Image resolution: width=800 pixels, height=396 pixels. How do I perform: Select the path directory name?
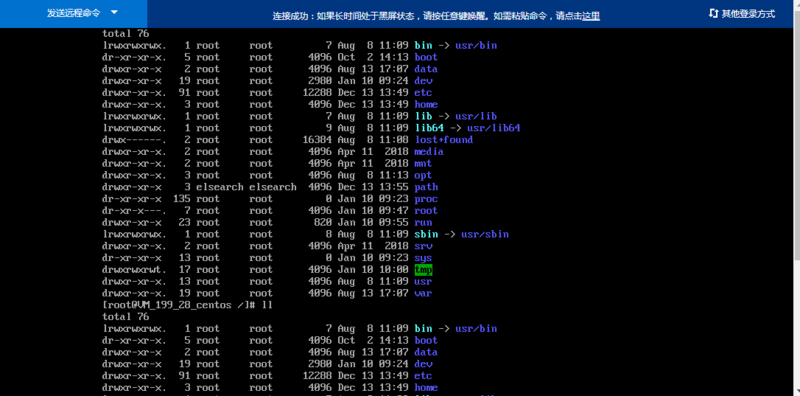pyautogui.click(x=426, y=187)
